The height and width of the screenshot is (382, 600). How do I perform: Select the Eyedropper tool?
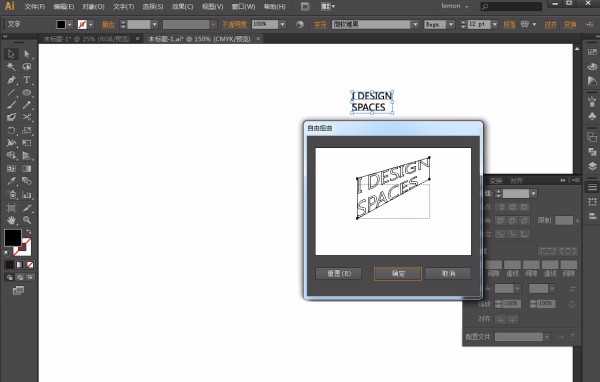point(11,181)
